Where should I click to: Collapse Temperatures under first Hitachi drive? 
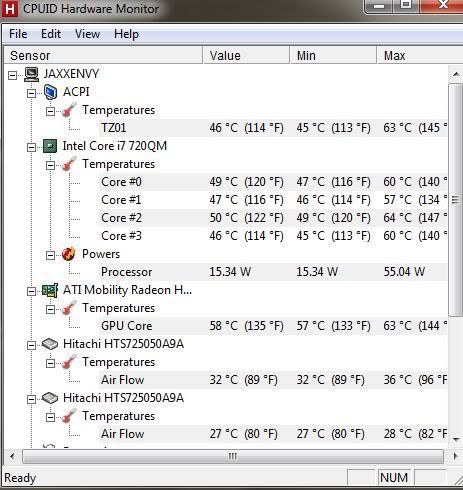point(50,363)
